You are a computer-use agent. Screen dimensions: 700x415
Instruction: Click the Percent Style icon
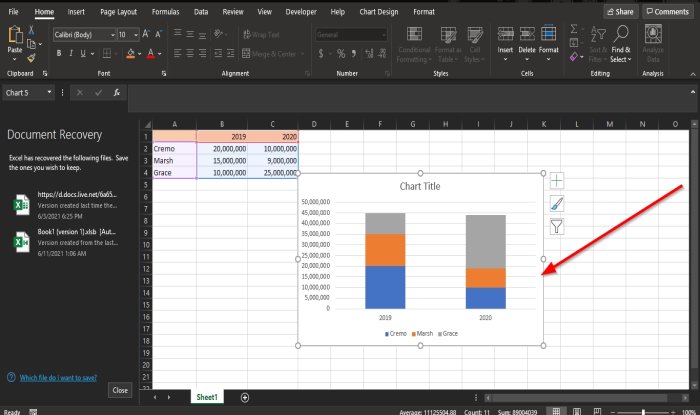tap(341, 54)
